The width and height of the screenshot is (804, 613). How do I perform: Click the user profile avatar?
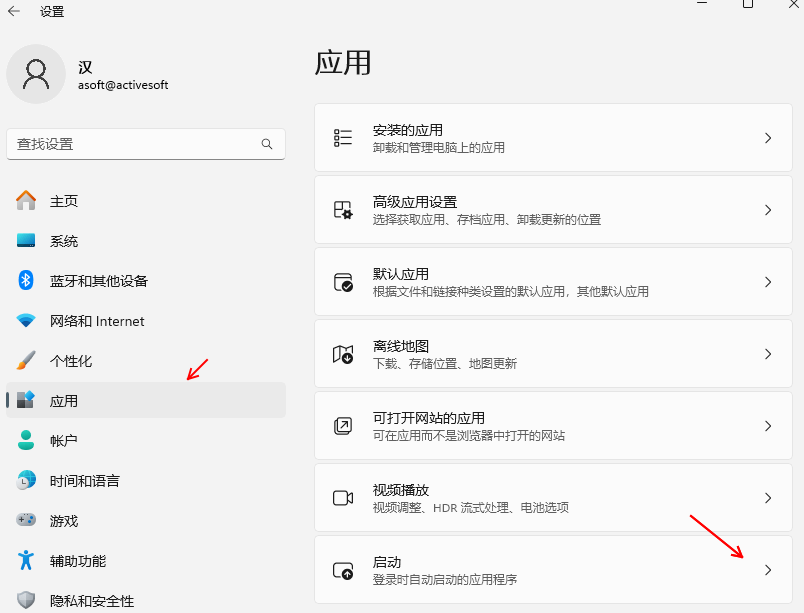[x=36, y=74]
